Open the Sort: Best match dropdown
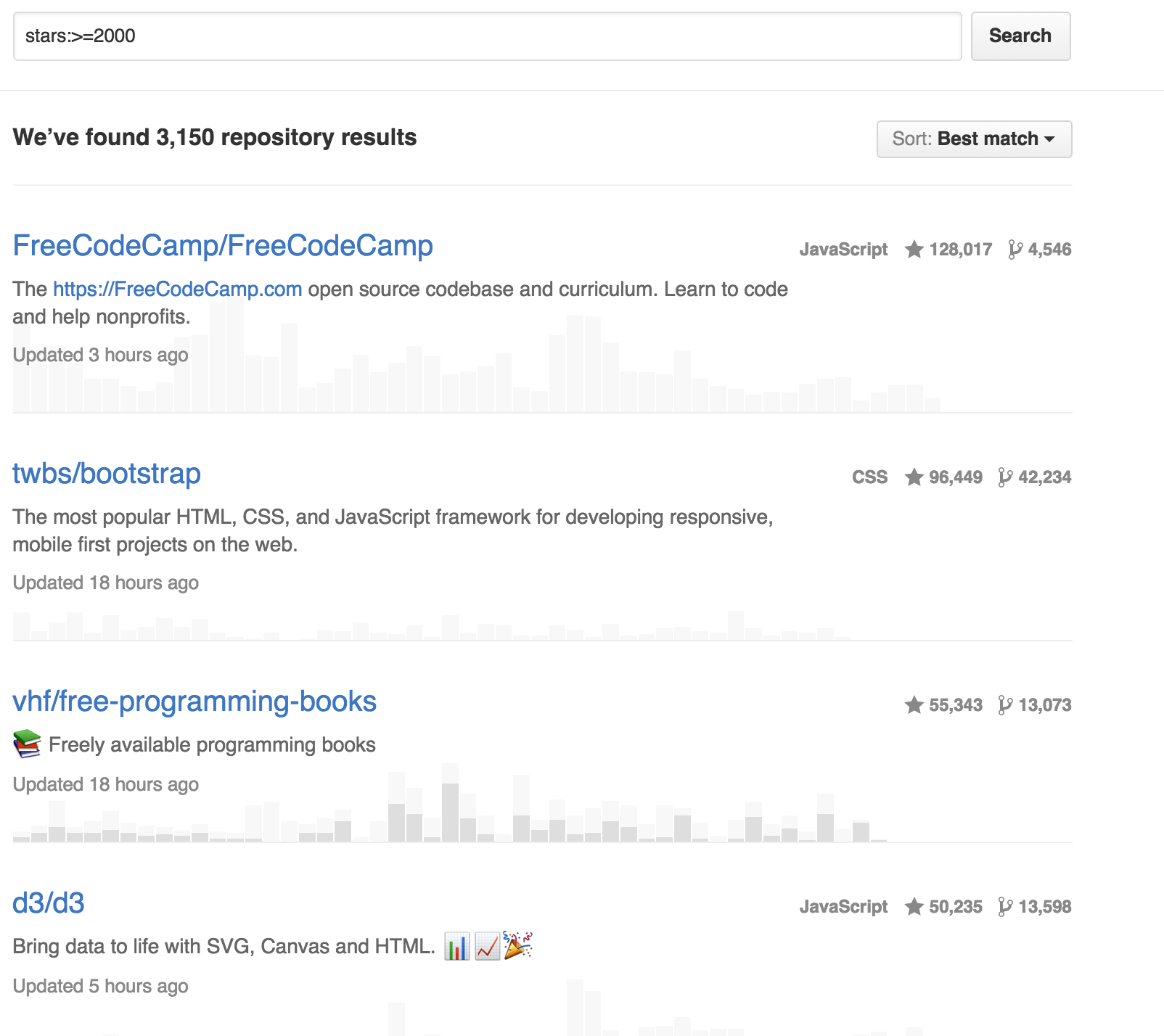Screen dimensions: 1164x1036 point(974,139)
